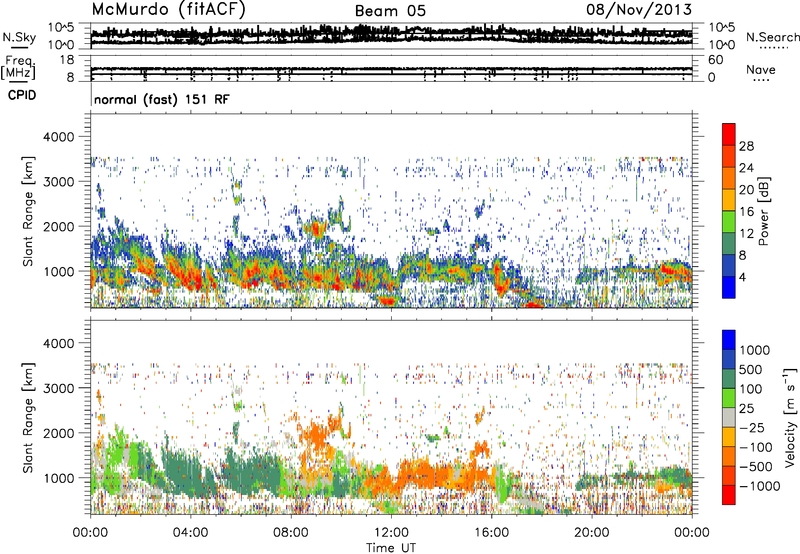Select the 'Beam 05' heading

(x=390, y=11)
